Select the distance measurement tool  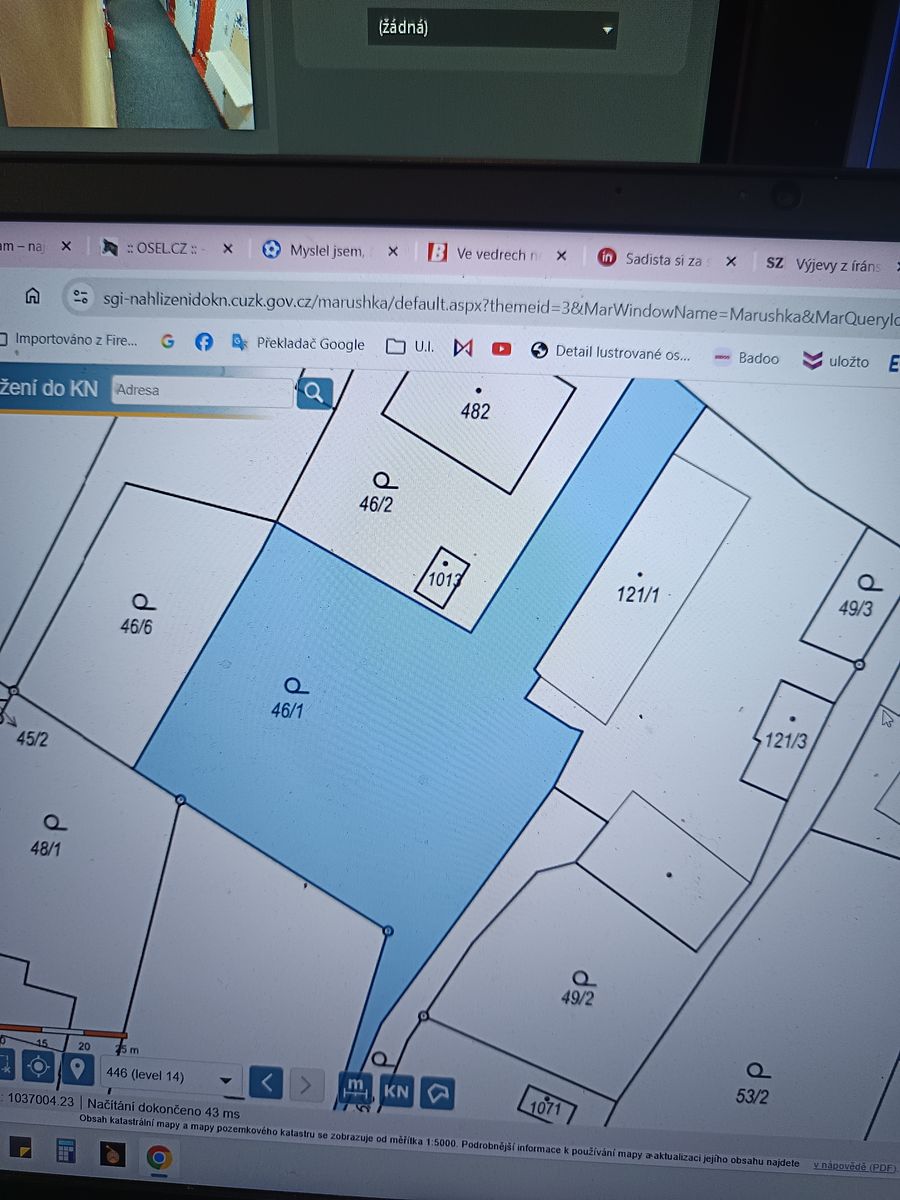(x=355, y=1088)
